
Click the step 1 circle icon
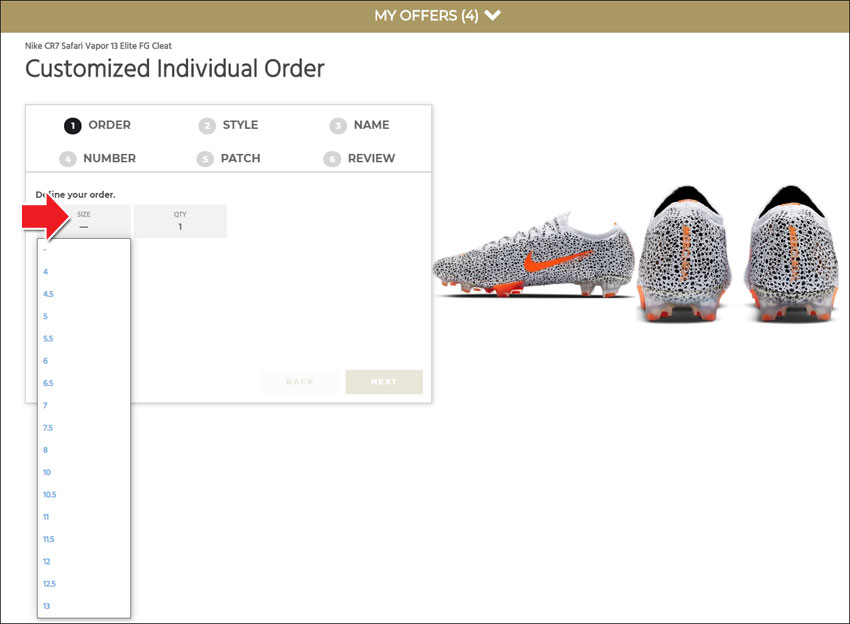point(73,126)
